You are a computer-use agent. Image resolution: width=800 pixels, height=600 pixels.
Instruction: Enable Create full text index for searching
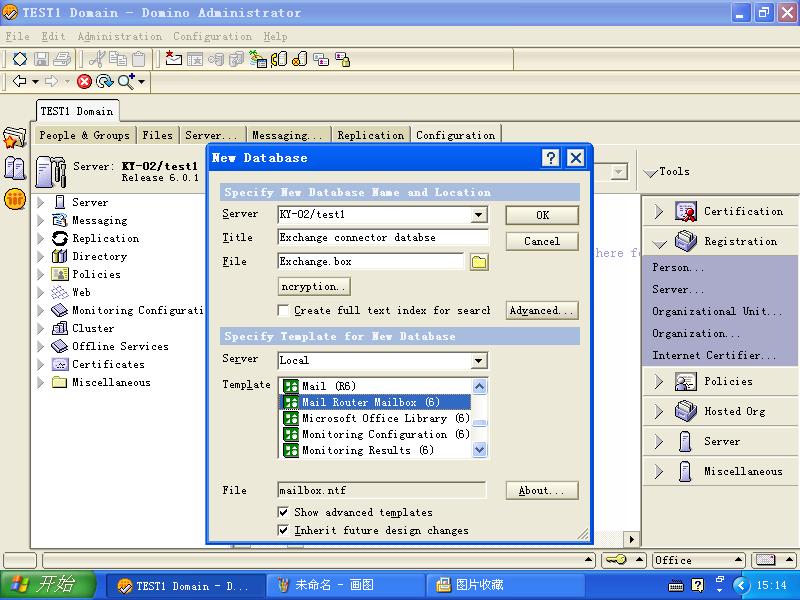click(283, 311)
